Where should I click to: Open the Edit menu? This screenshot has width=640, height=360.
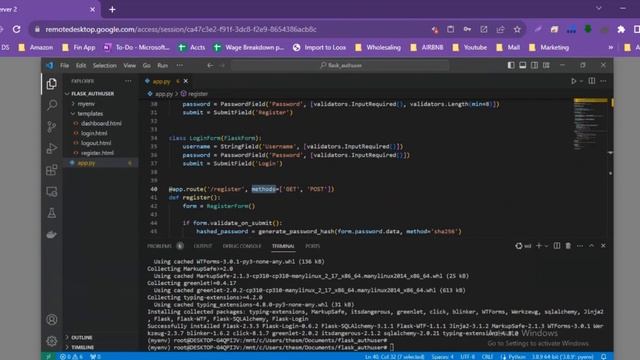click(x=81, y=65)
